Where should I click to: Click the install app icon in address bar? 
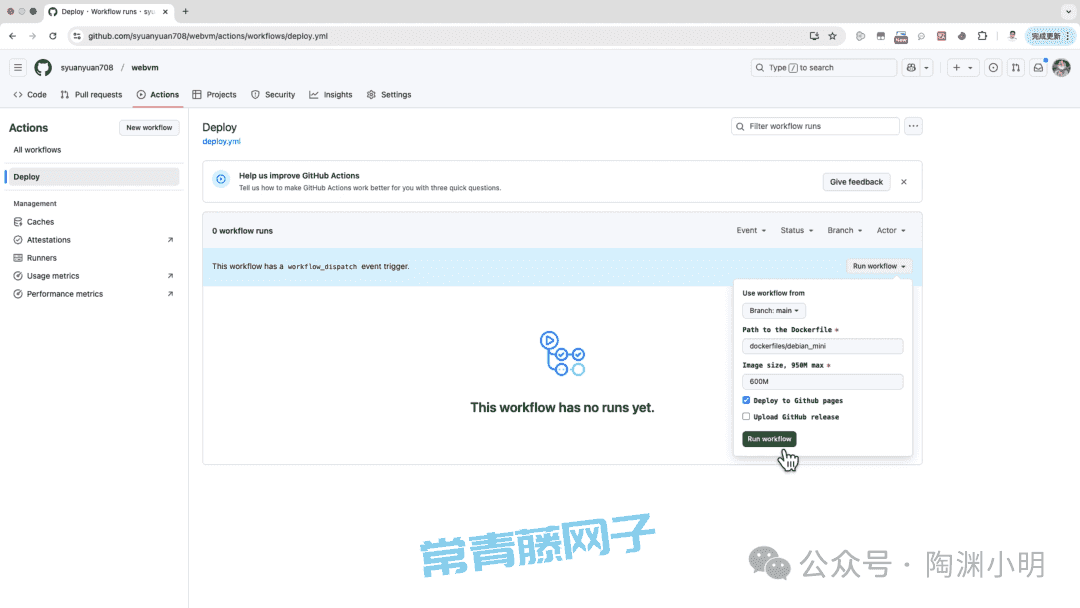click(814, 36)
